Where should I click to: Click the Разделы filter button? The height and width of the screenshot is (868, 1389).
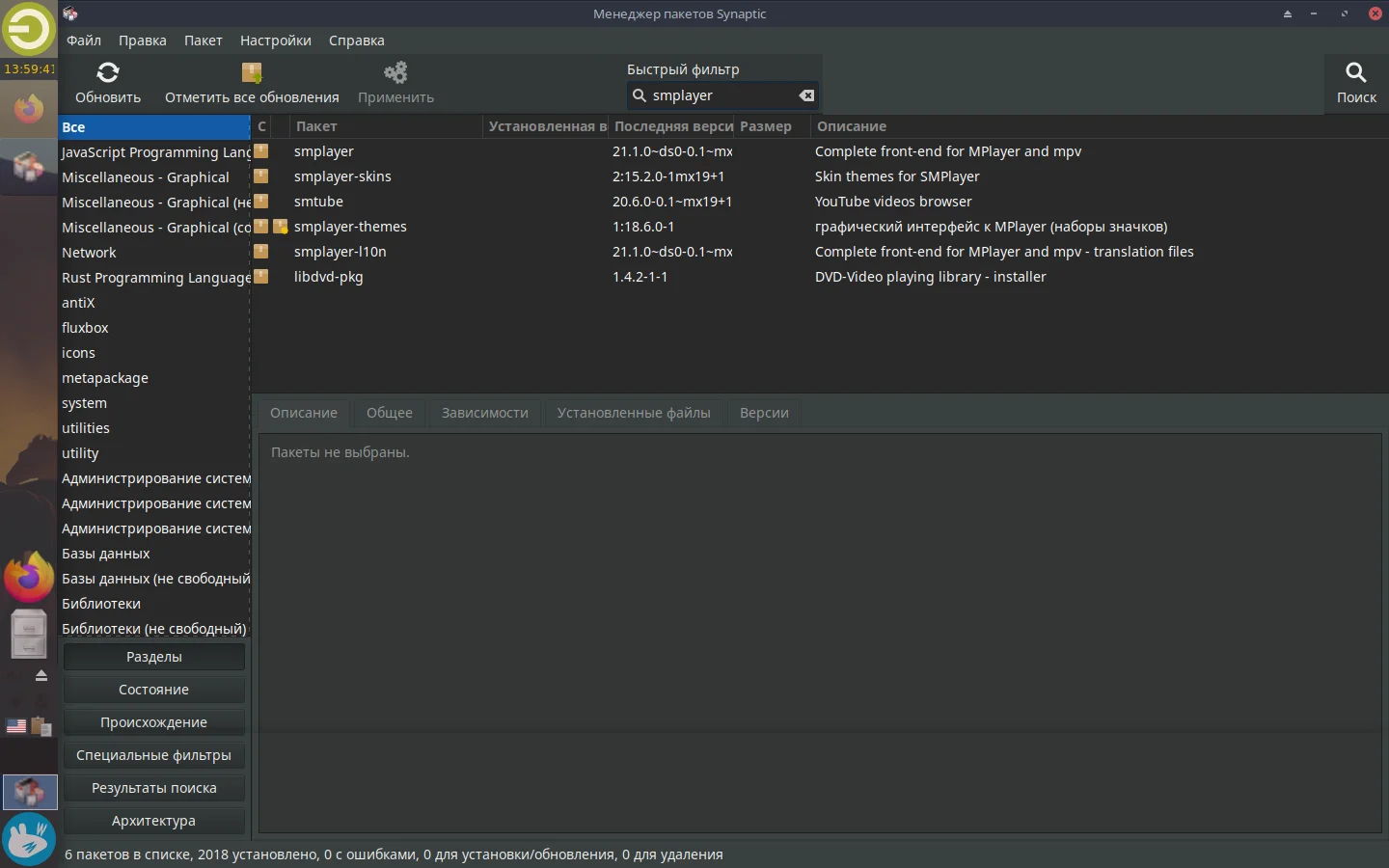pos(153,657)
